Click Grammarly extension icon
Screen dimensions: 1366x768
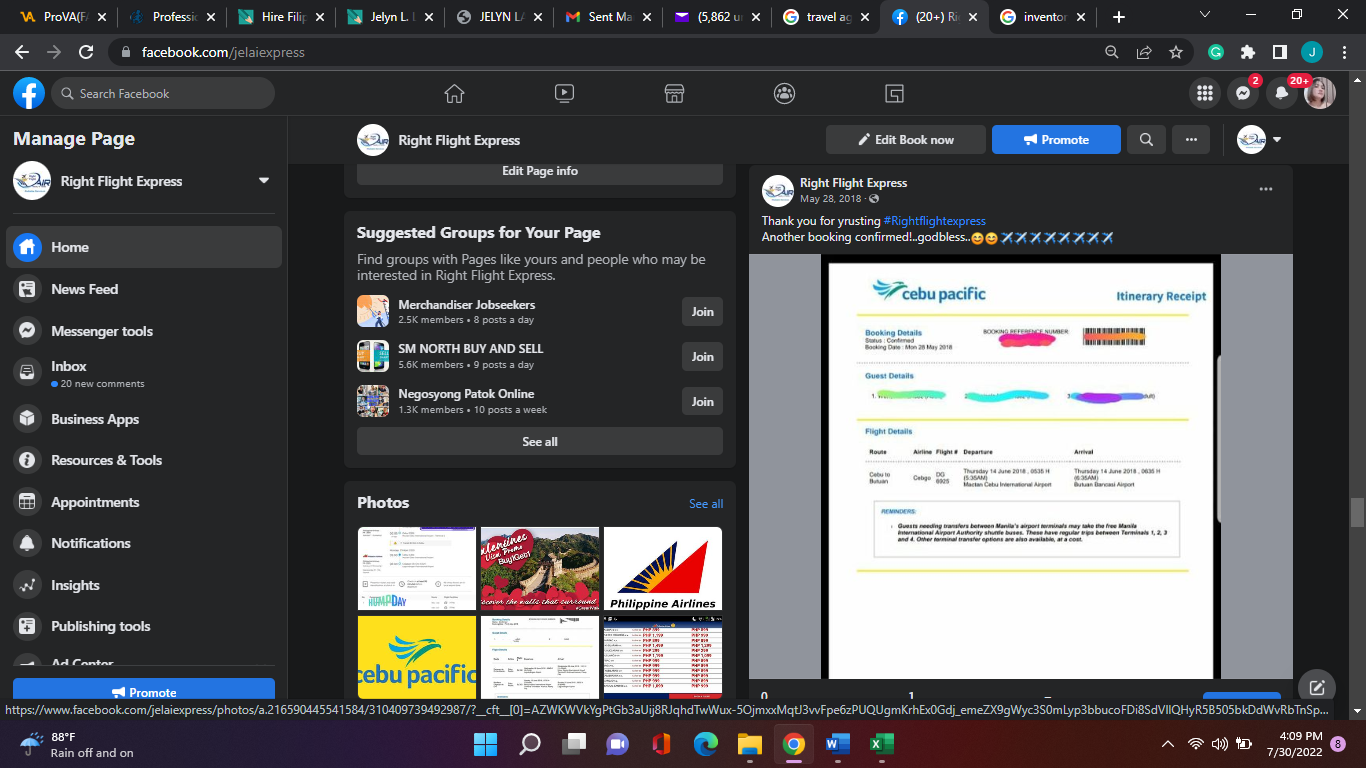click(x=1216, y=52)
